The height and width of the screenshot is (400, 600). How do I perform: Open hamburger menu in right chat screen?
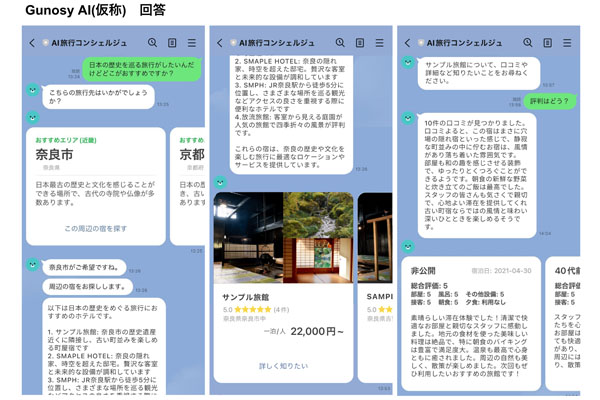(x=567, y=43)
